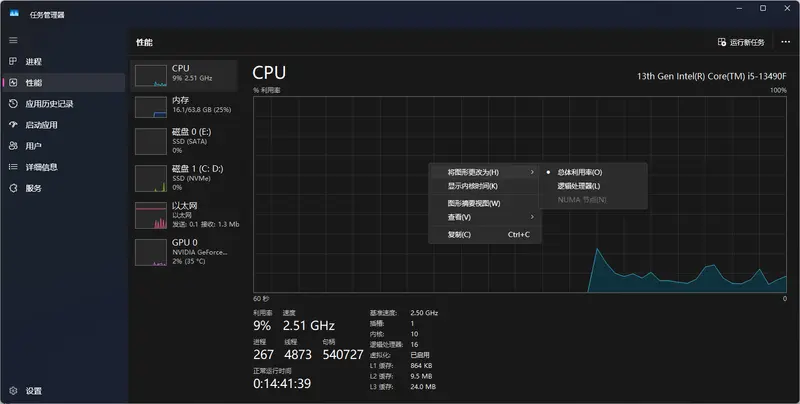This screenshot has width=800, height=404.
Task: Click arrow beside 将图形更改为(H)
Action: [532, 172]
